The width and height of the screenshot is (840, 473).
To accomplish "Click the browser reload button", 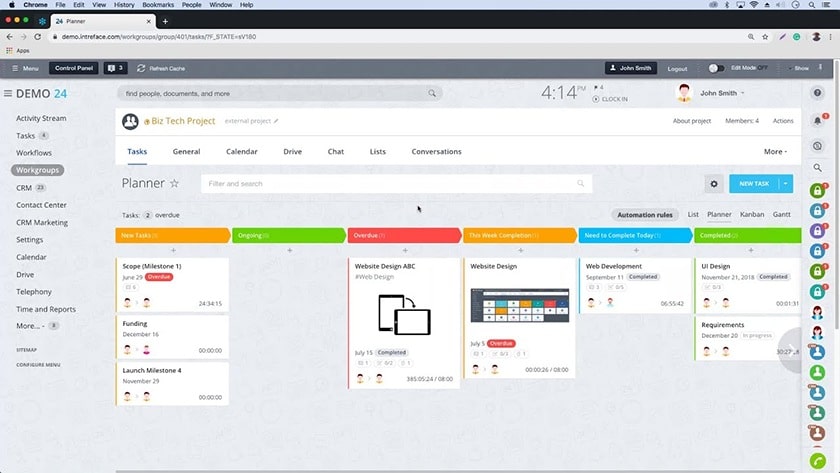I will pyautogui.click(x=38, y=36).
